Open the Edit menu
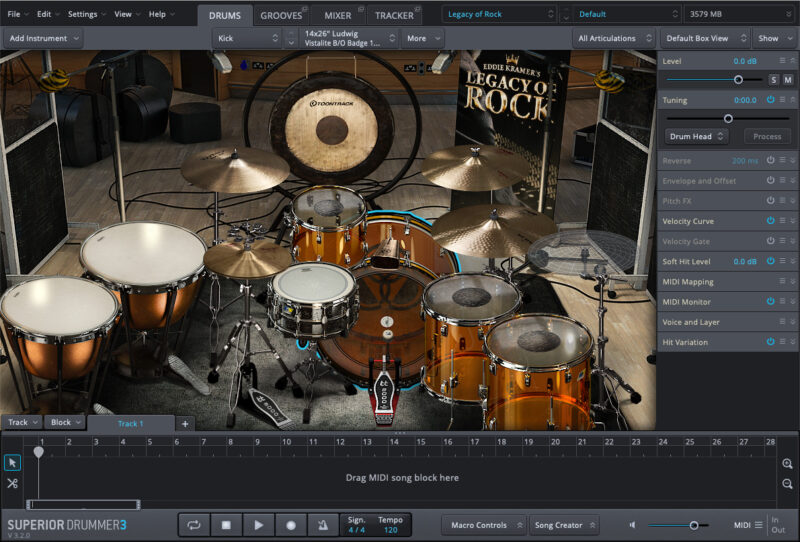The width and height of the screenshot is (800, 542). tap(47, 14)
